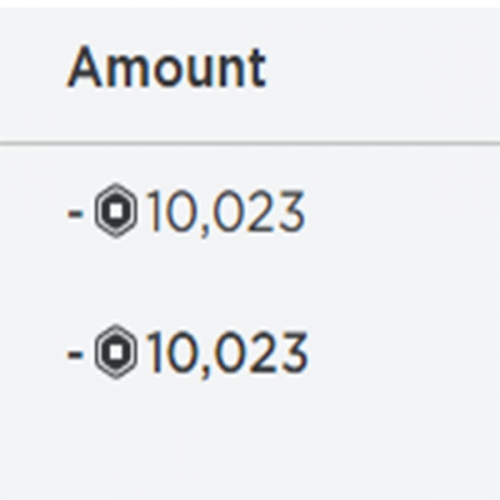Screen dimensions: 500x500
Task: Click the divider line under the Amount header
Action: coord(250,143)
